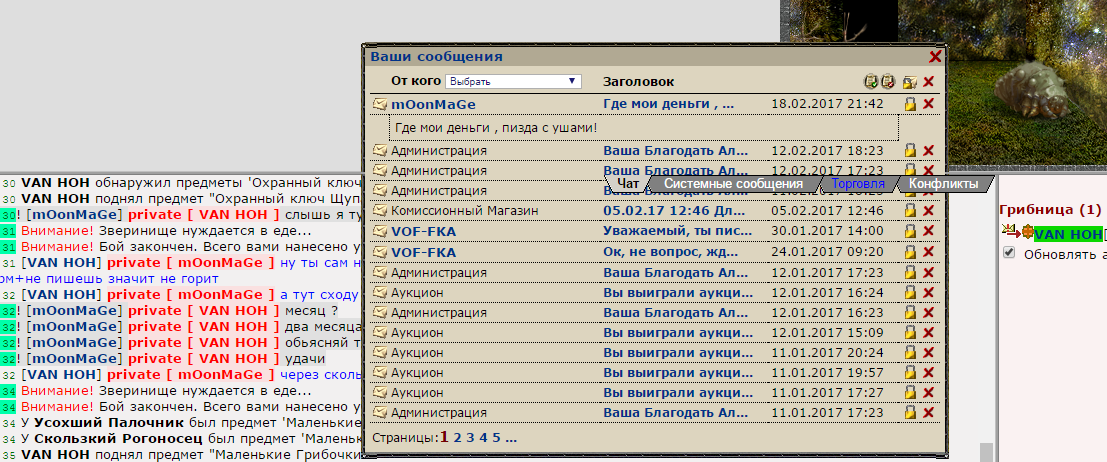1107x462 pixels.
Task: Lock the 30.01.2017 VOF-FKA message
Action: [x=910, y=231]
